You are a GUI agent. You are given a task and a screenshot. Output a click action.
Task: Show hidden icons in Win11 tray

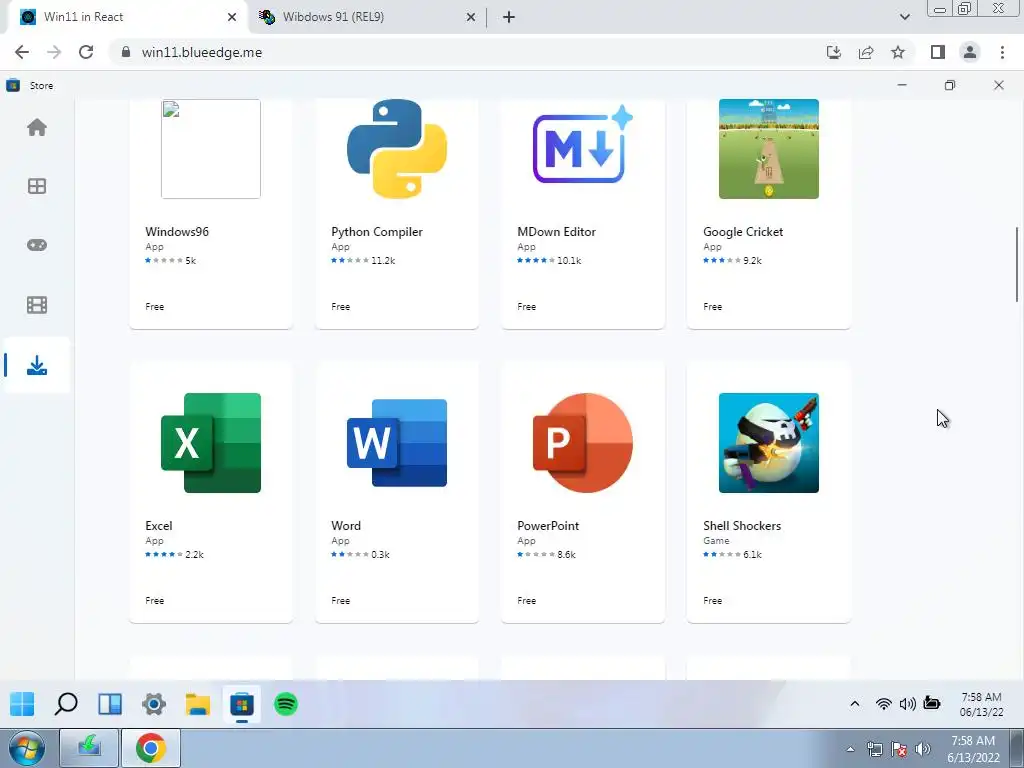(855, 703)
